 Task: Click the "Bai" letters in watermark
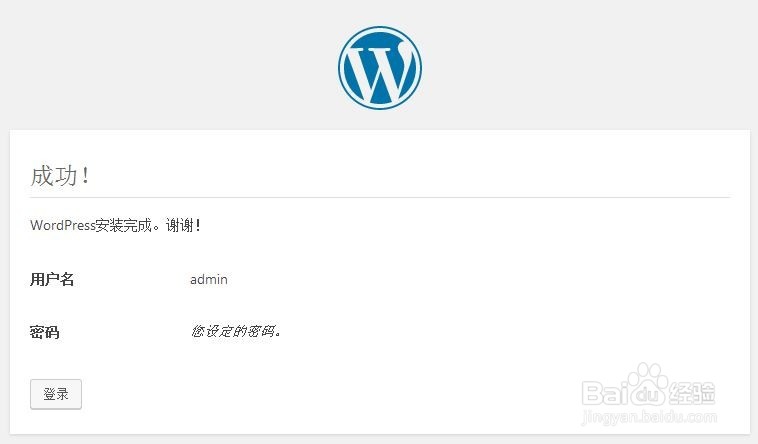coord(605,393)
